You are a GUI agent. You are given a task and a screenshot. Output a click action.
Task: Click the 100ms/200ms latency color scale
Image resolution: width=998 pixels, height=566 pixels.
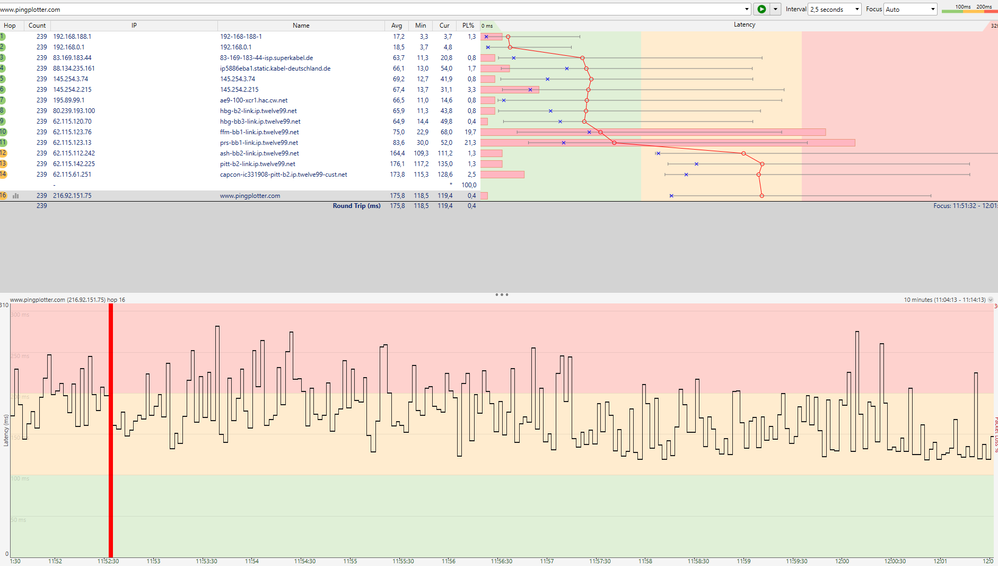pyautogui.click(x=969, y=8)
